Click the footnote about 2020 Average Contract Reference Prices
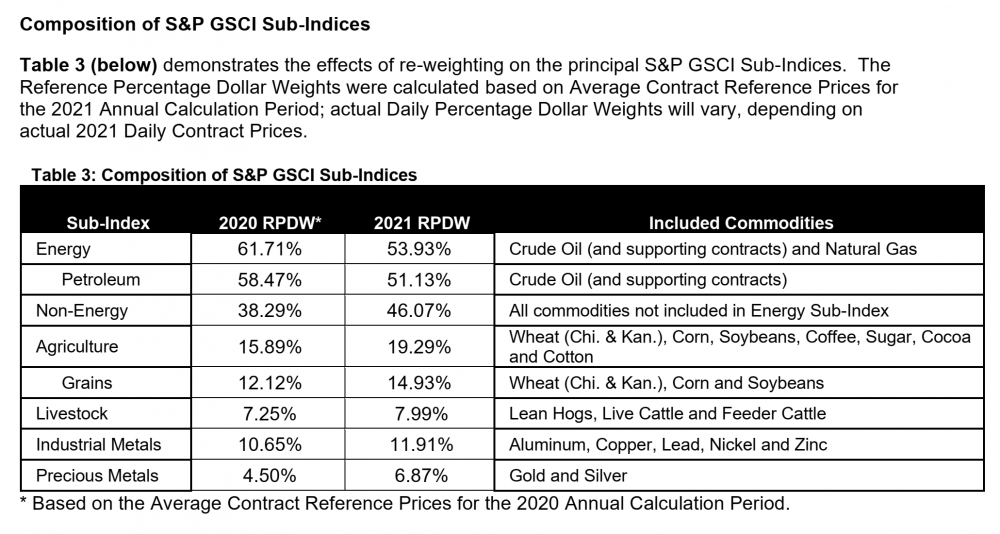Viewport: 1000px width, 534px height. [404, 503]
